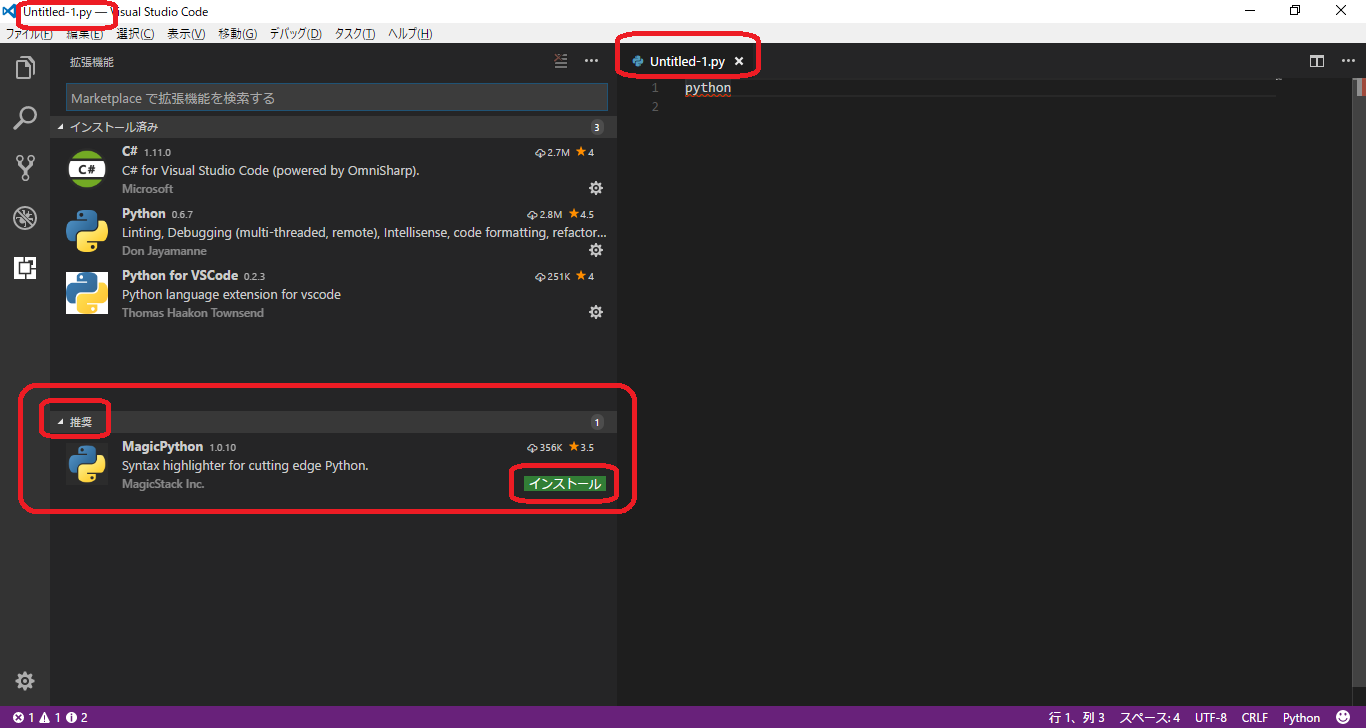
Task: Switch to the Untitled-1.py tab
Action: click(686, 60)
